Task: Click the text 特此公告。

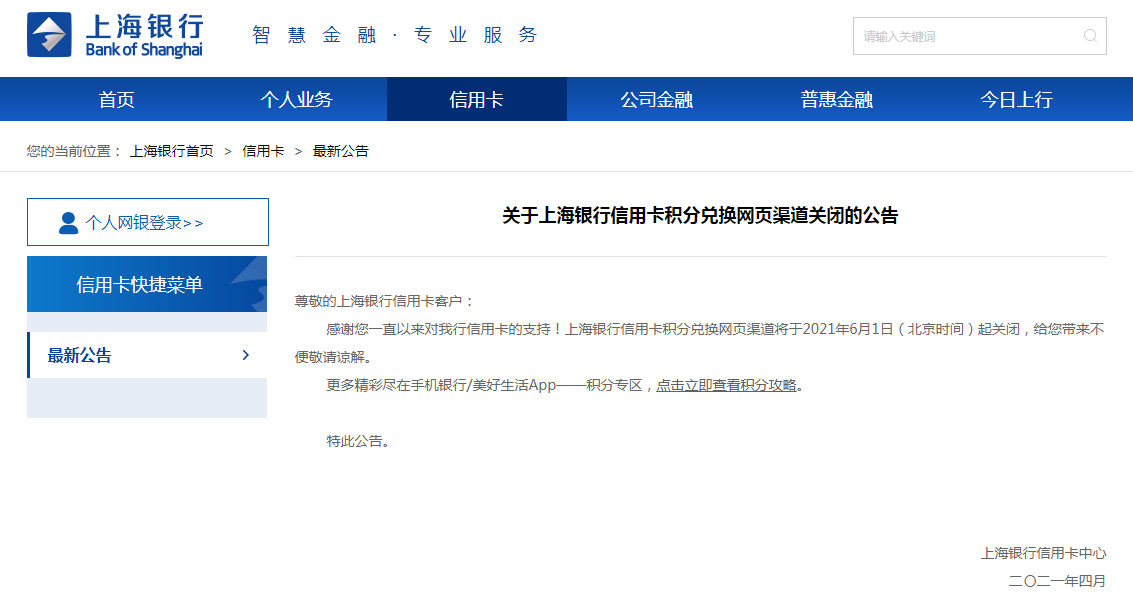Action: click(x=358, y=441)
